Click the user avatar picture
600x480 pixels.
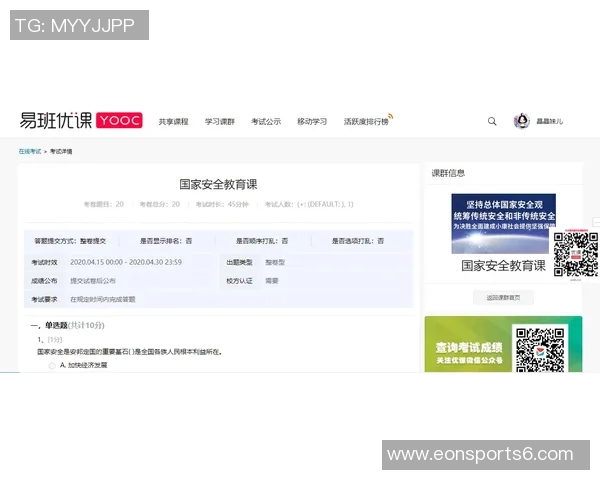tap(522, 121)
